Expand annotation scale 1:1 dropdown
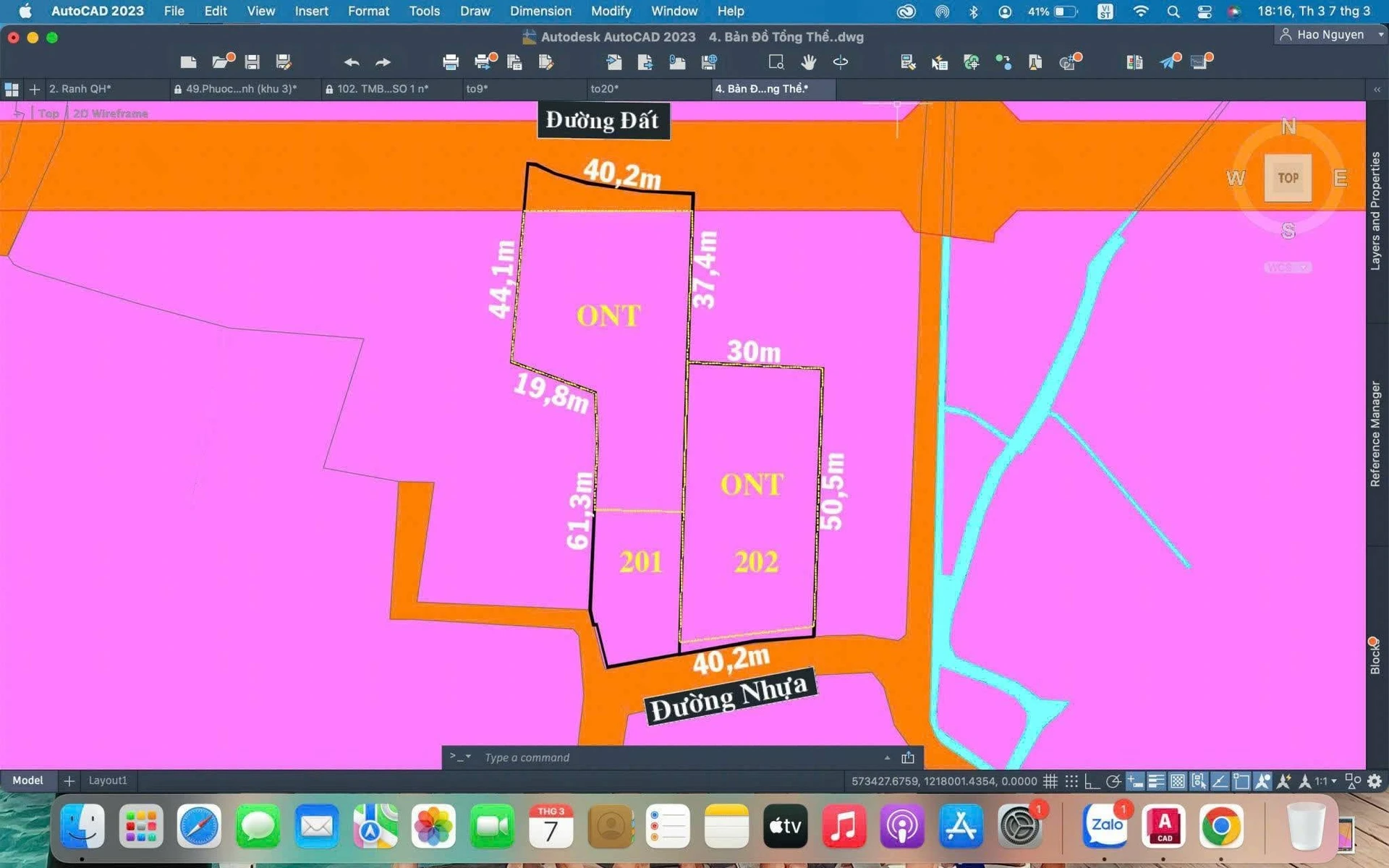 (x=1326, y=781)
